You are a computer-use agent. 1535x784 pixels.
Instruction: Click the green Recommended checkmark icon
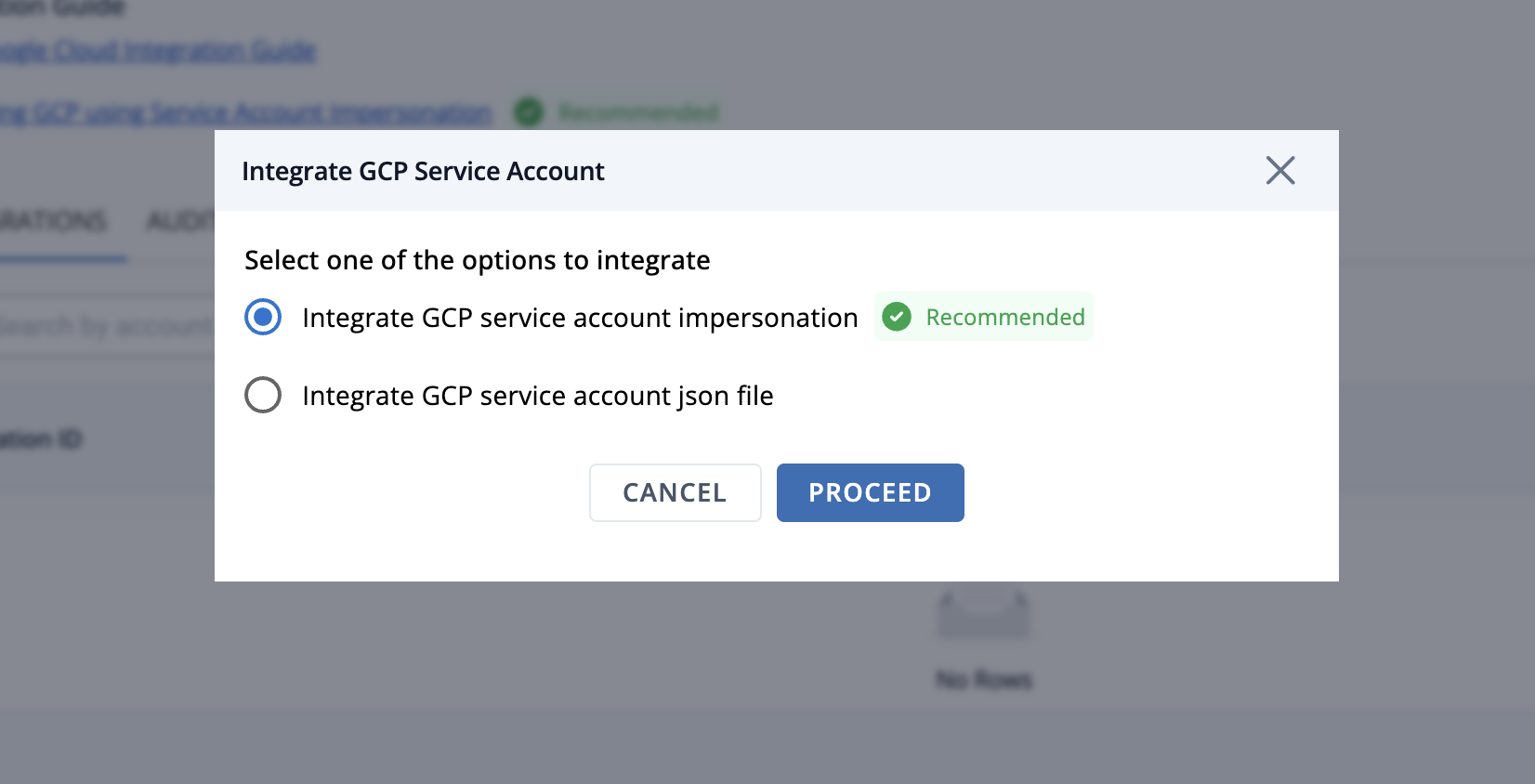tap(897, 317)
